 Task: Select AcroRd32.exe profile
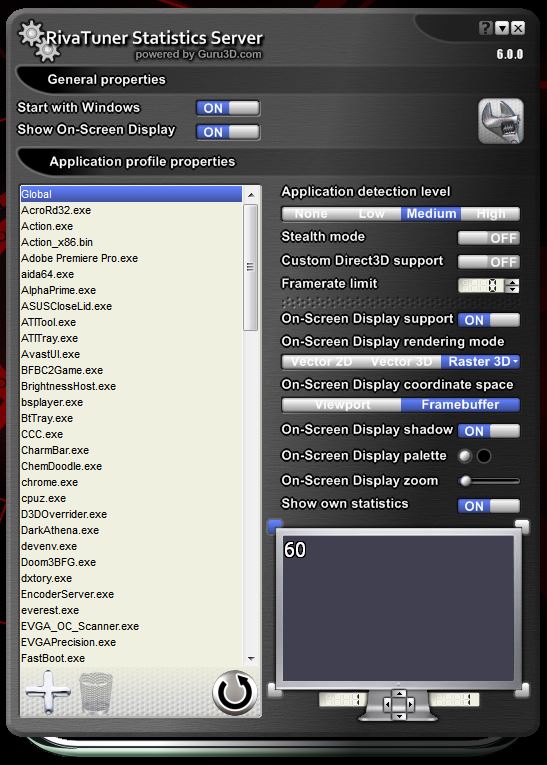pos(131,210)
